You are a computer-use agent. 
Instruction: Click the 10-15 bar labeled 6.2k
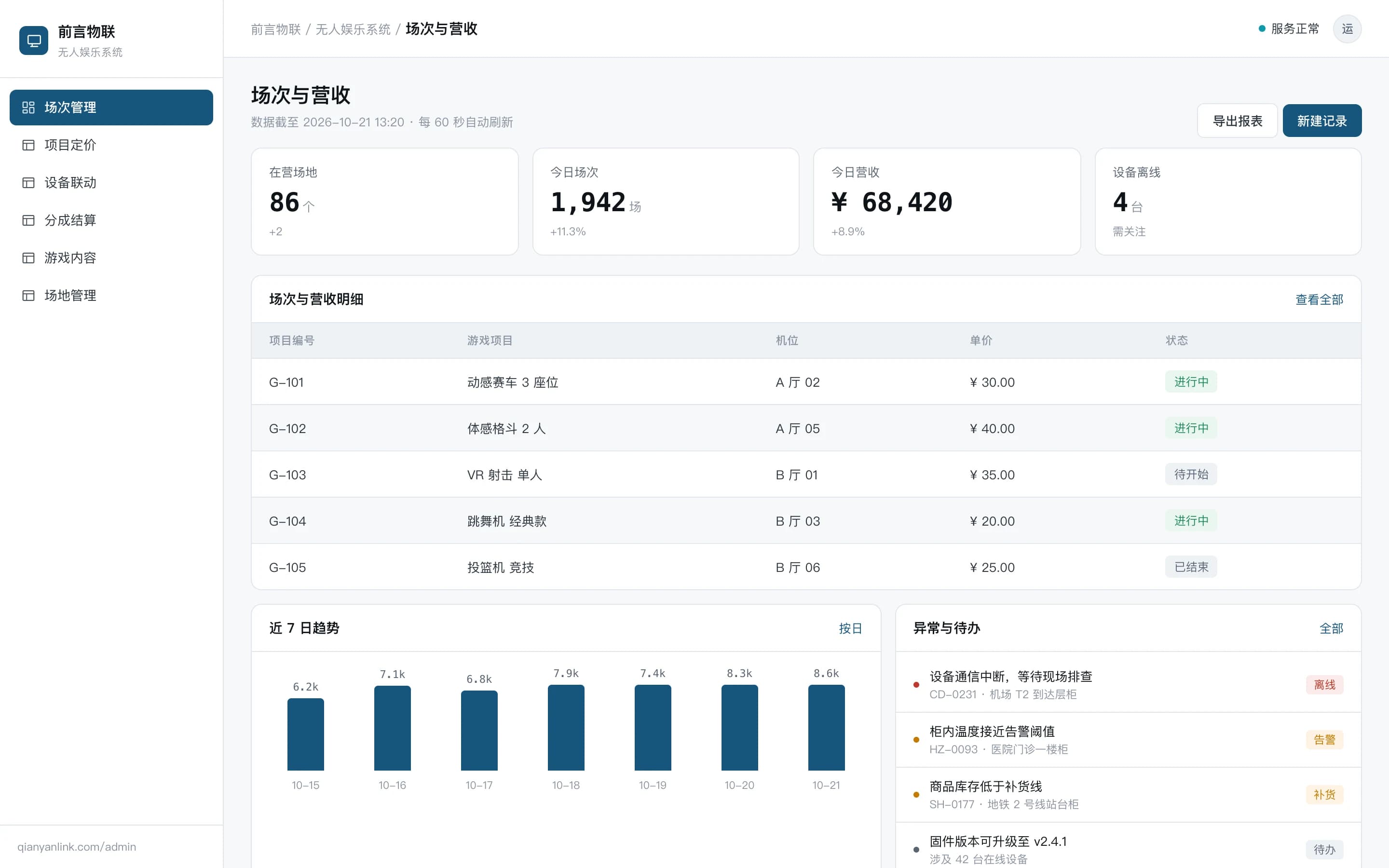tap(305, 734)
